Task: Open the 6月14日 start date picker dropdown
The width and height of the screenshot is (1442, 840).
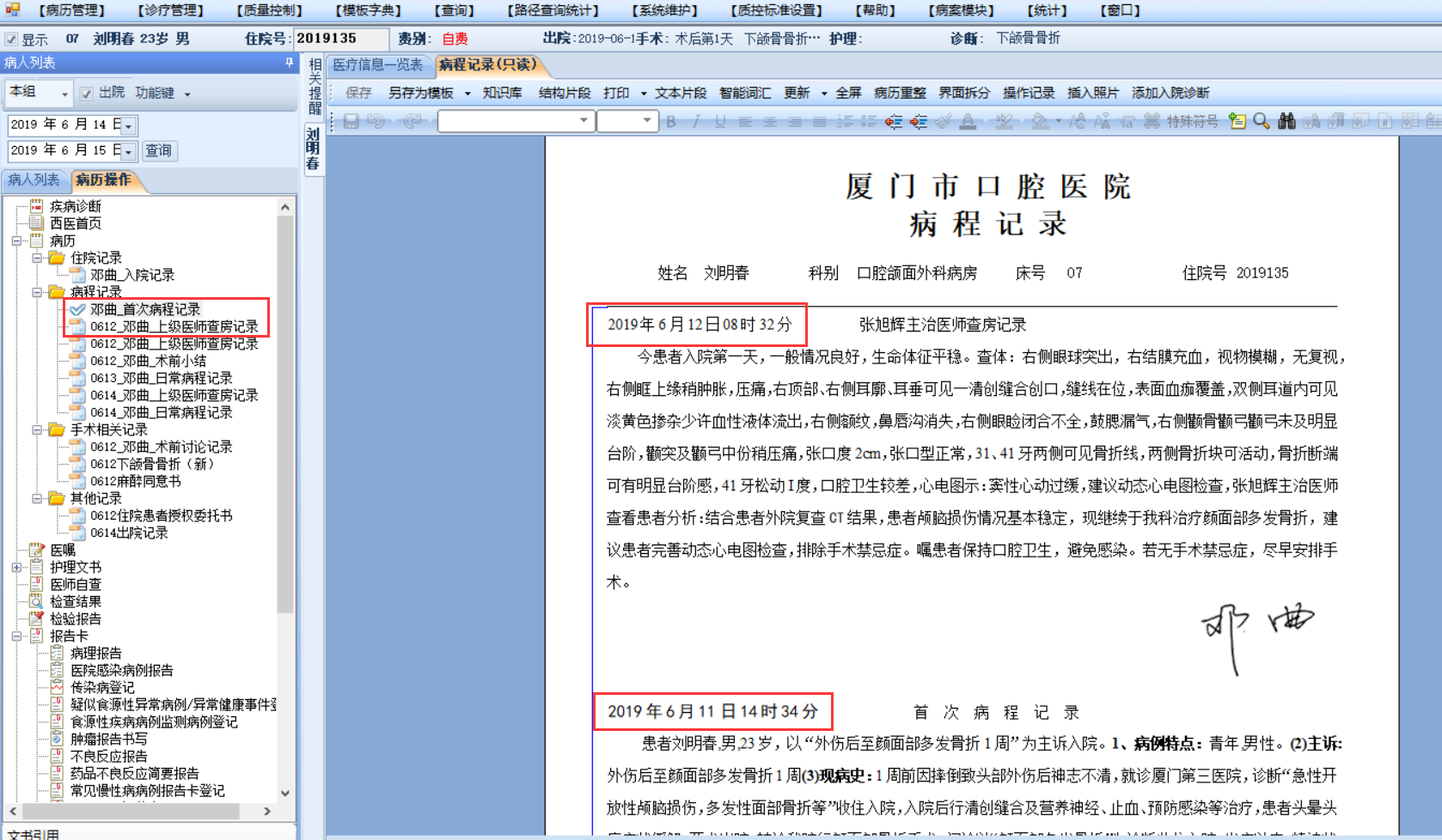Action: tap(129, 125)
